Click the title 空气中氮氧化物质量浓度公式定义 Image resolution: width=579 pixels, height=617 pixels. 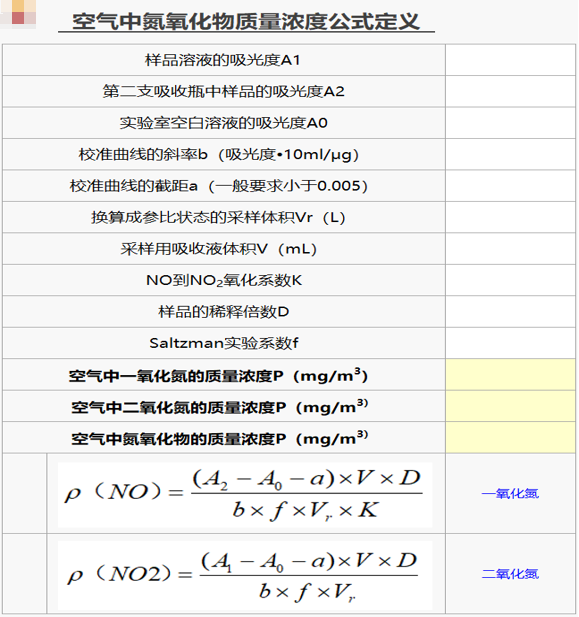tap(246, 21)
